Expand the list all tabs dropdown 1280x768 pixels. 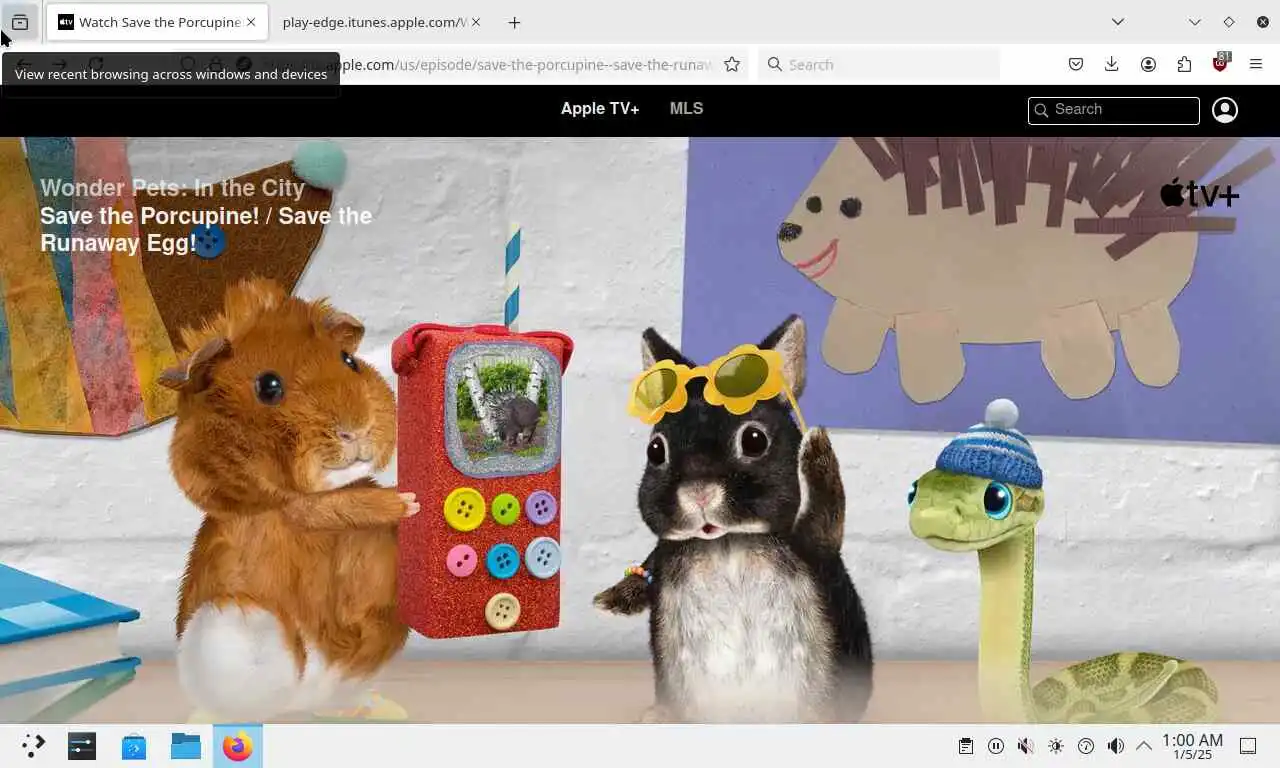pos(1118,22)
